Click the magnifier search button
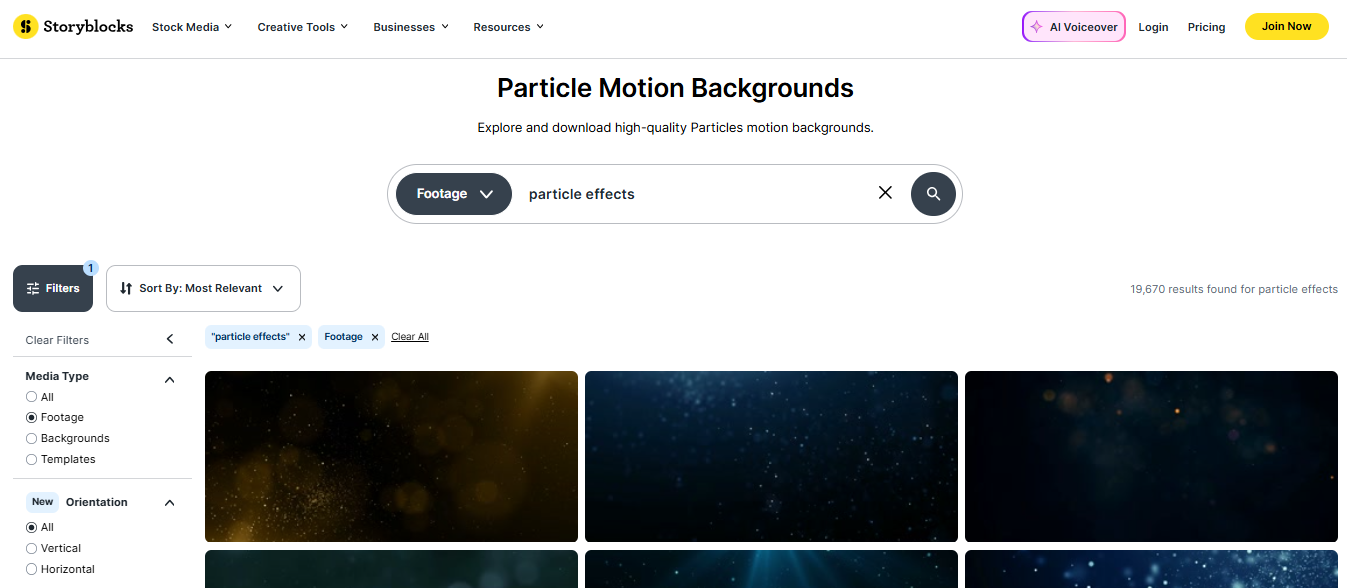1347x588 pixels. pyautogui.click(x=933, y=194)
